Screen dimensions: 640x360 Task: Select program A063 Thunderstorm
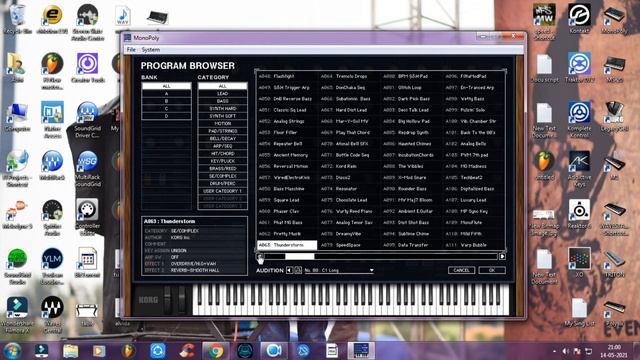pyautogui.click(x=287, y=245)
